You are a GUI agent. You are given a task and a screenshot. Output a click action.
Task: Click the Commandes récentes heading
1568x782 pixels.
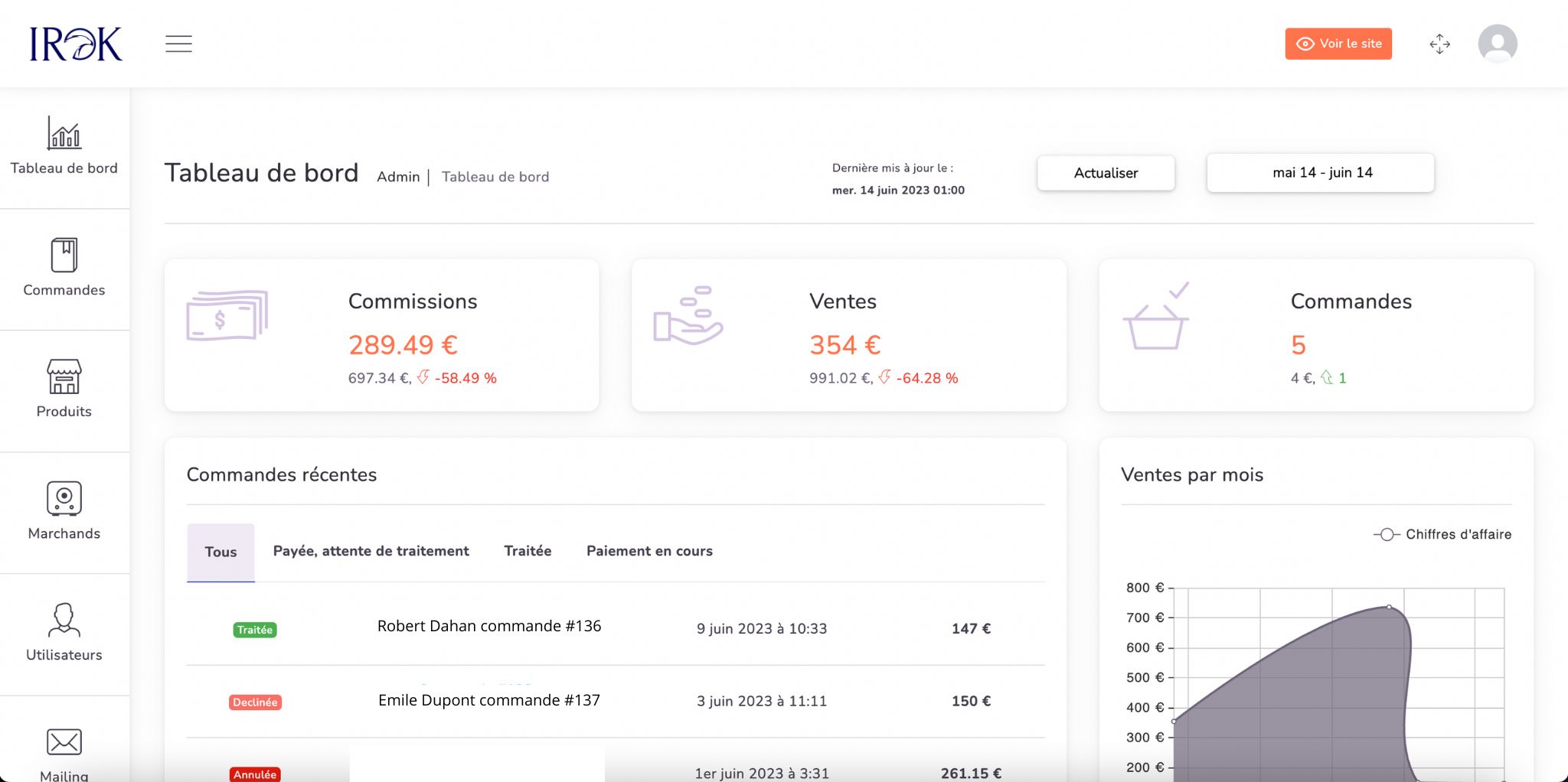[x=282, y=475]
